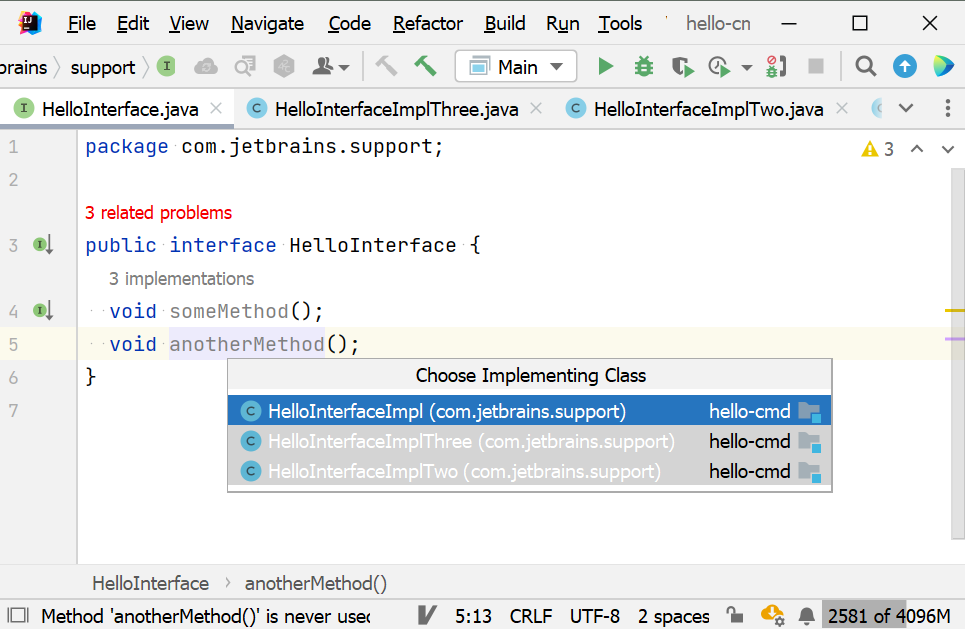Change CRLF line separator
Image resolution: width=965 pixels, height=629 pixels.
tap(531, 616)
